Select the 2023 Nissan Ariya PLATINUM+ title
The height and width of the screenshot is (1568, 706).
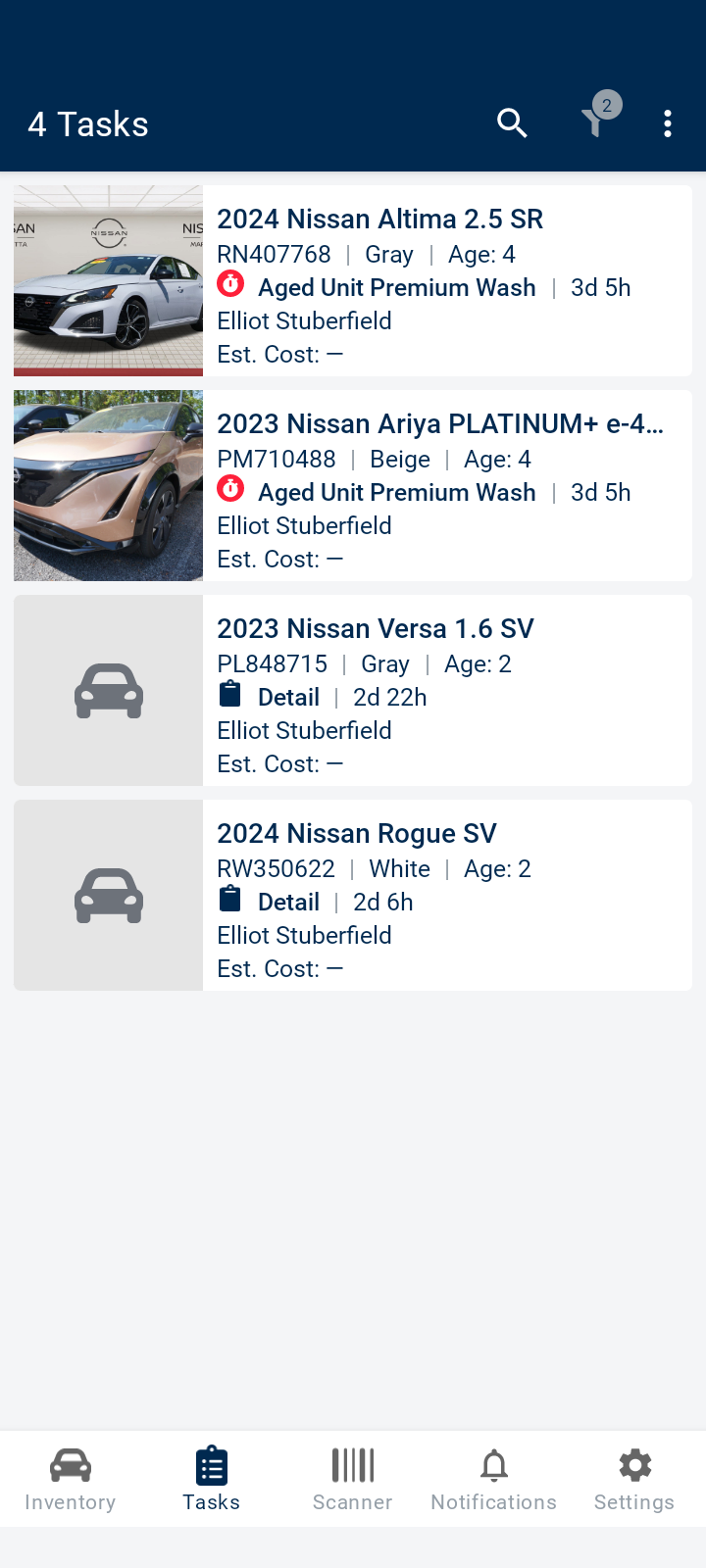[x=440, y=423]
